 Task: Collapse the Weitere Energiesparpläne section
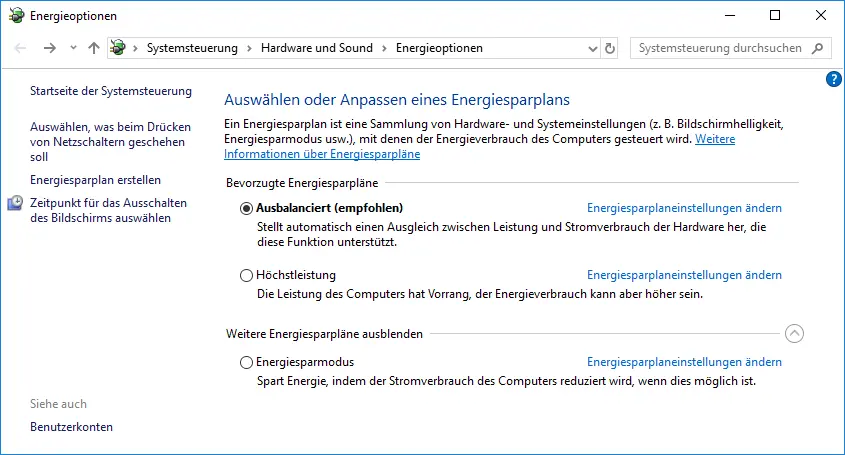794,333
